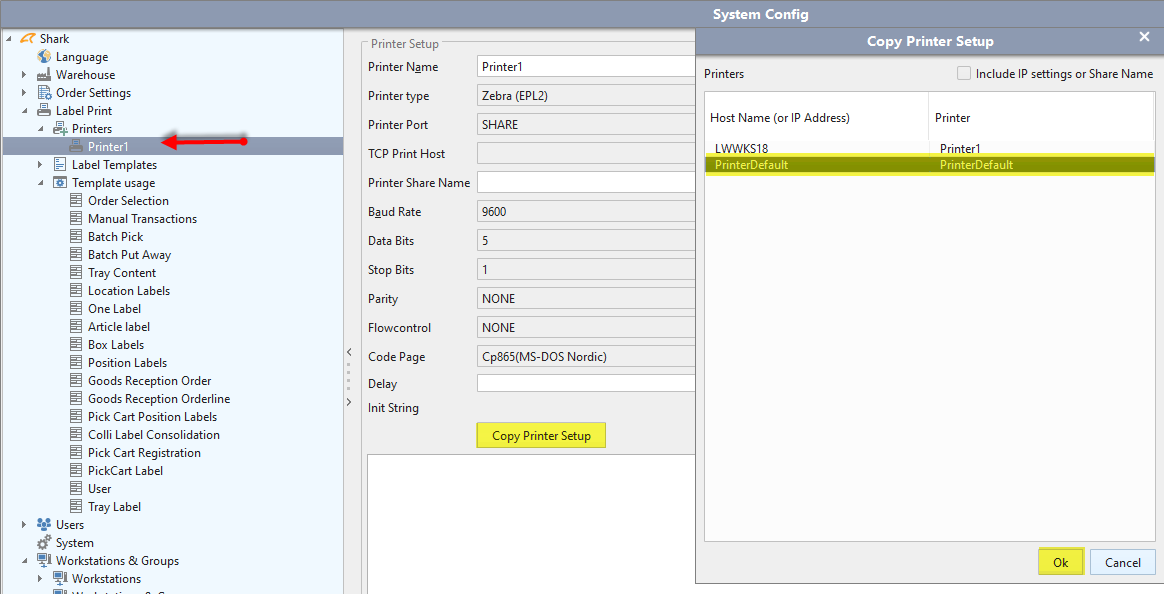Open the PickCart Label tree item
This screenshot has height=594, width=1164.
(125, 471)
